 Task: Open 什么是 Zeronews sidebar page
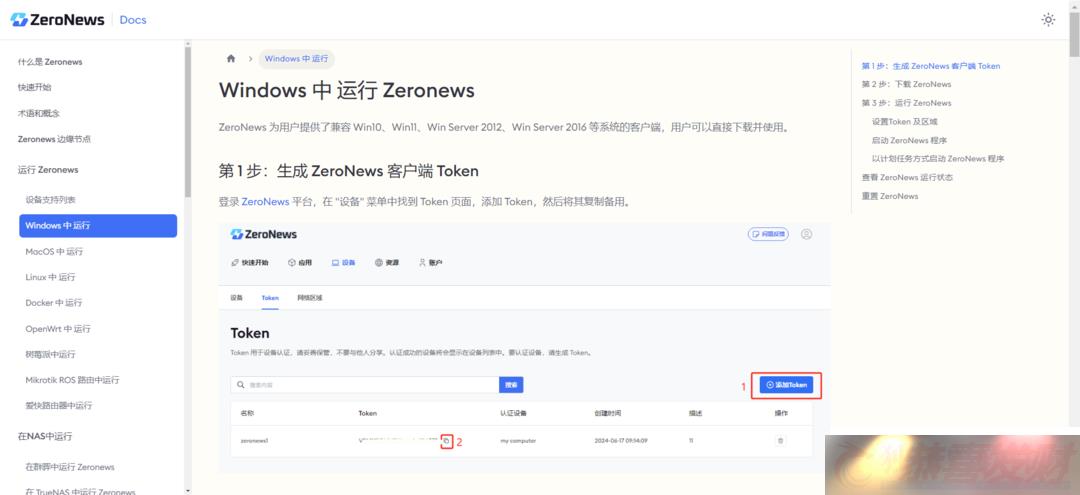tap(50, 62)
